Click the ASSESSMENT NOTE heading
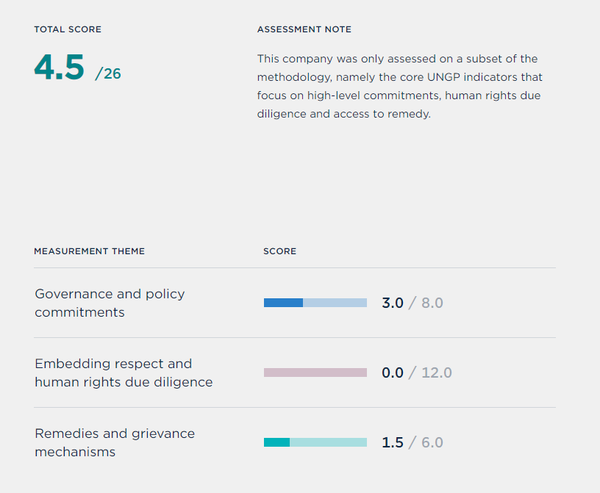Screen dimensions: 600x493 (304, 30)
